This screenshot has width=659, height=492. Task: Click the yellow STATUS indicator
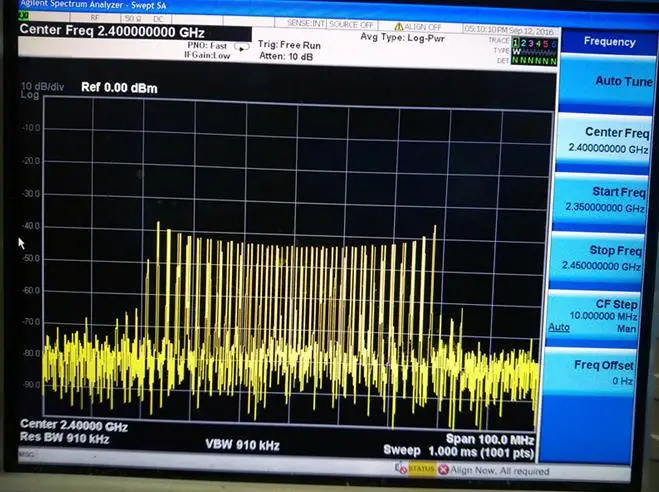[421, 468]
